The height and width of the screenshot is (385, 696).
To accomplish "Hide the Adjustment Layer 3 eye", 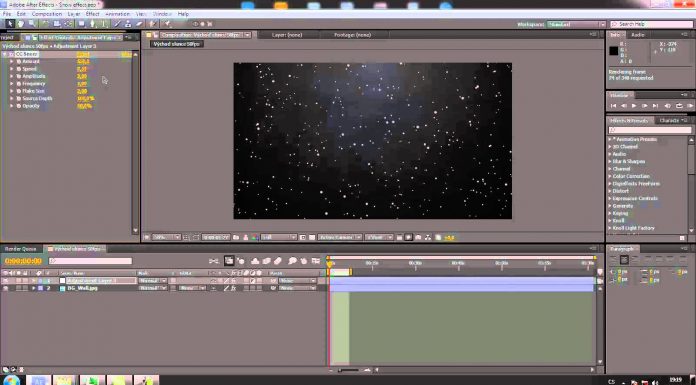I will (5, 281).
